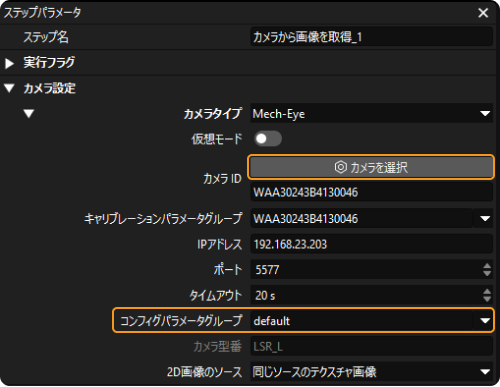The height and width of the screenshot is (387, 500).
Task: Edit the ステップ名 field
Action: 371,37
